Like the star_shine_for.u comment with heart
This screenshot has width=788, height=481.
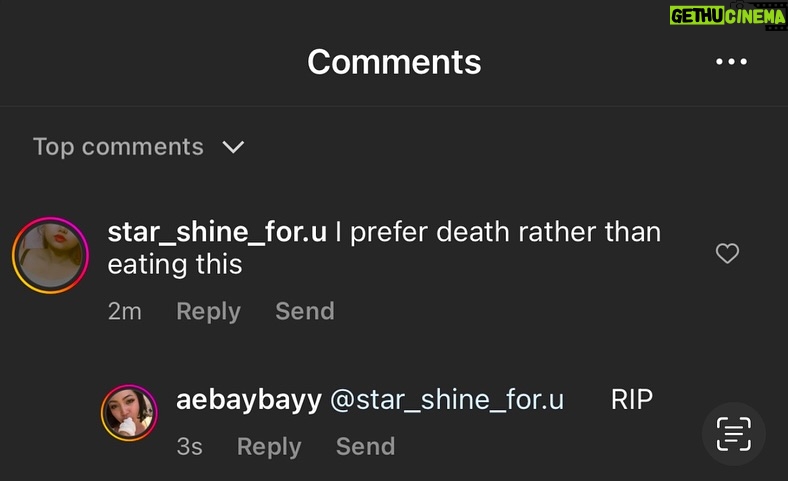[728, 254]
